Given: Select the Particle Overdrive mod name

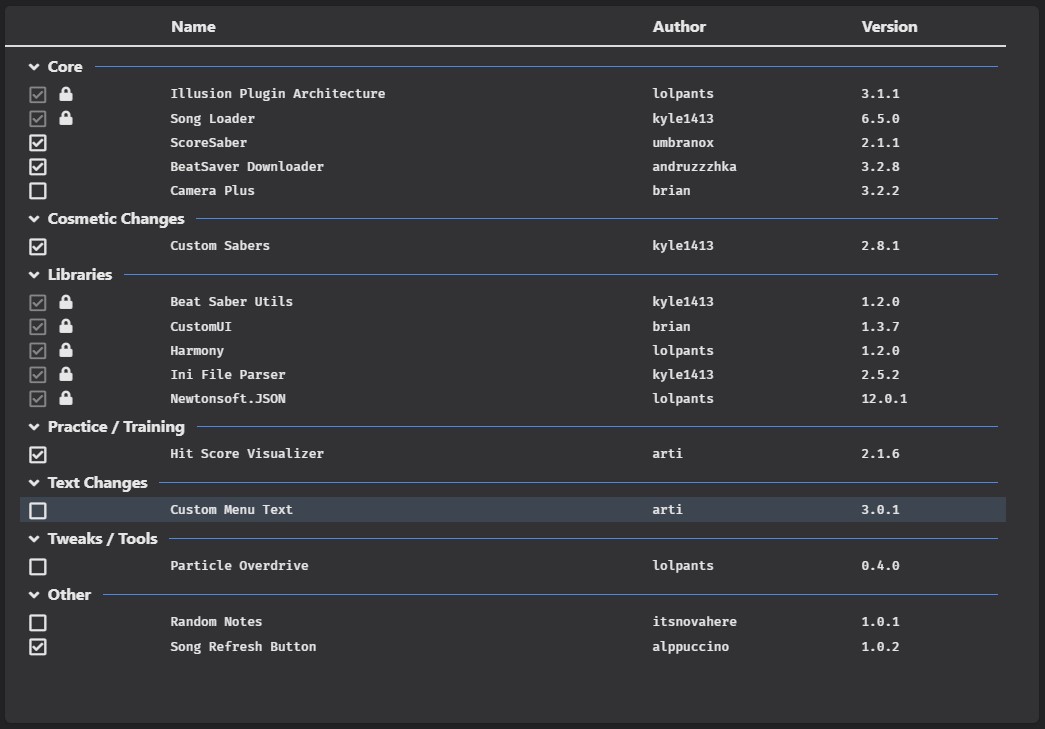Looking at the screenshot, I should click(239, 565).
